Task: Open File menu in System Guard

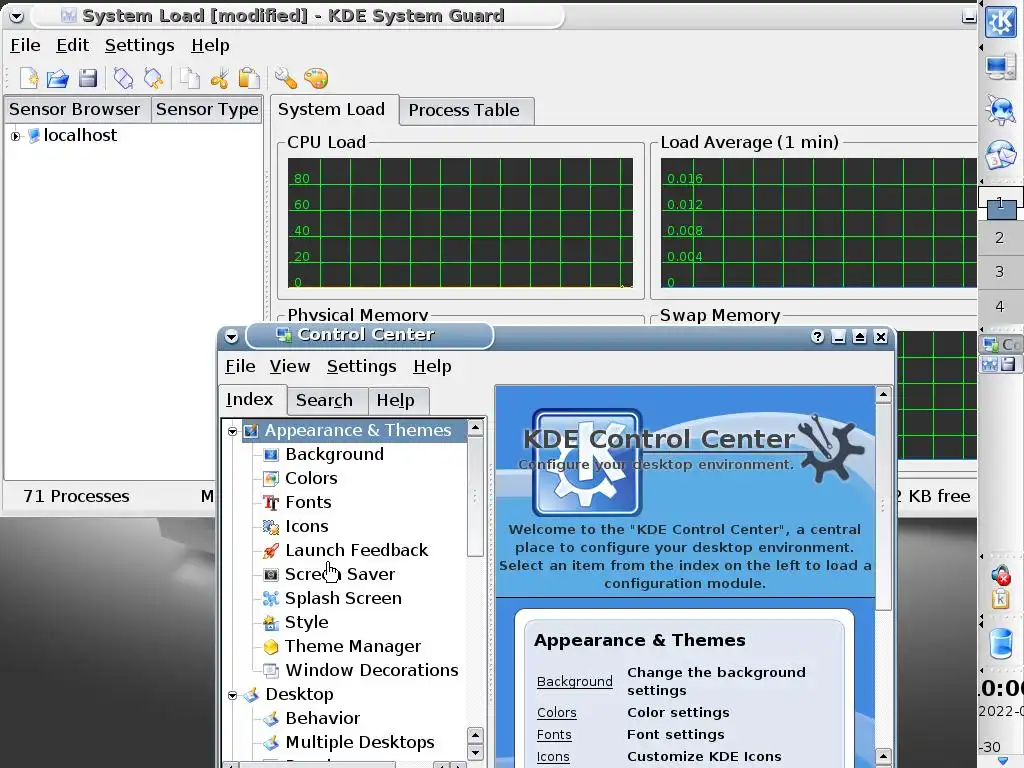Action: coord(25,45)
